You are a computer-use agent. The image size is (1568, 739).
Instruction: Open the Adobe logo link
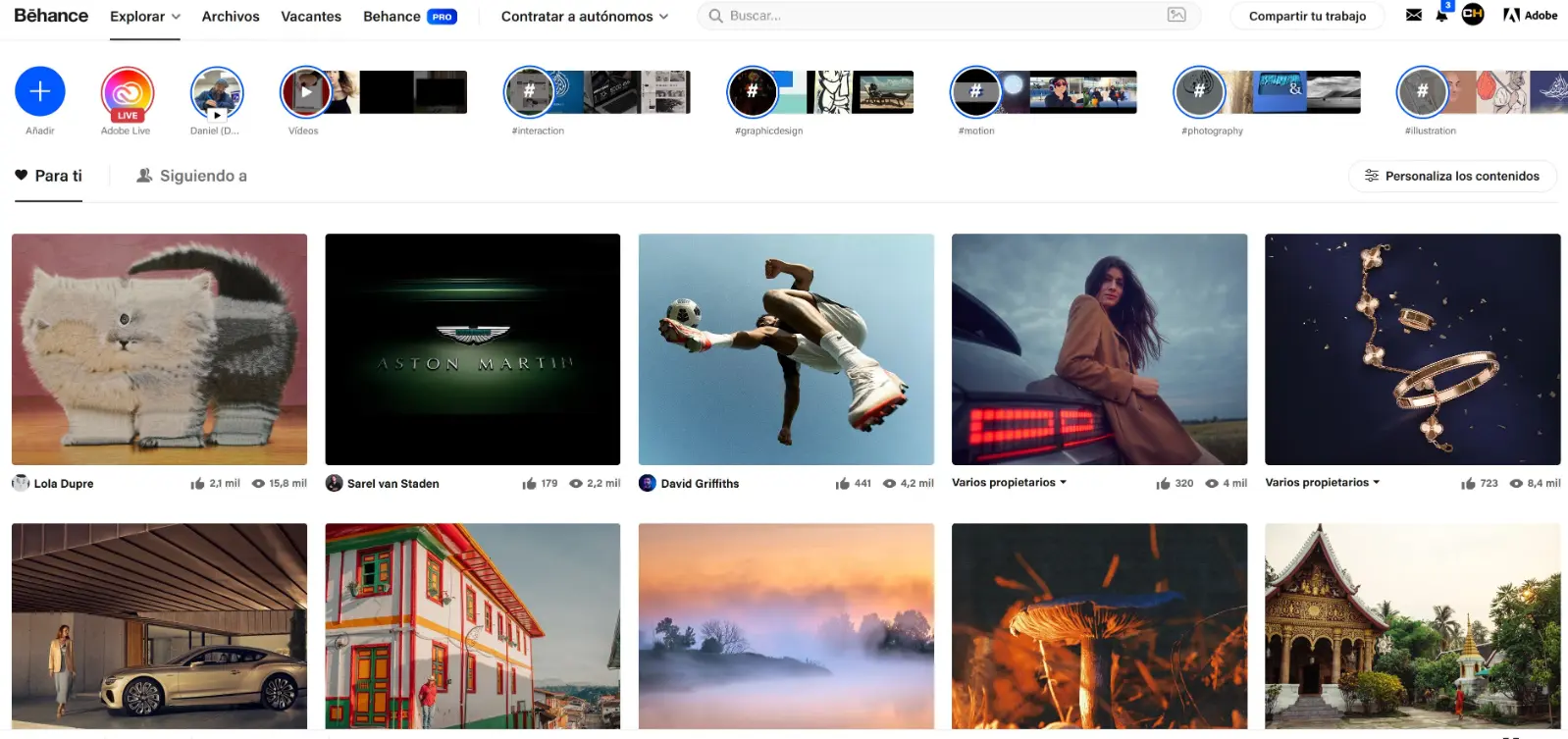(1530, 15)
